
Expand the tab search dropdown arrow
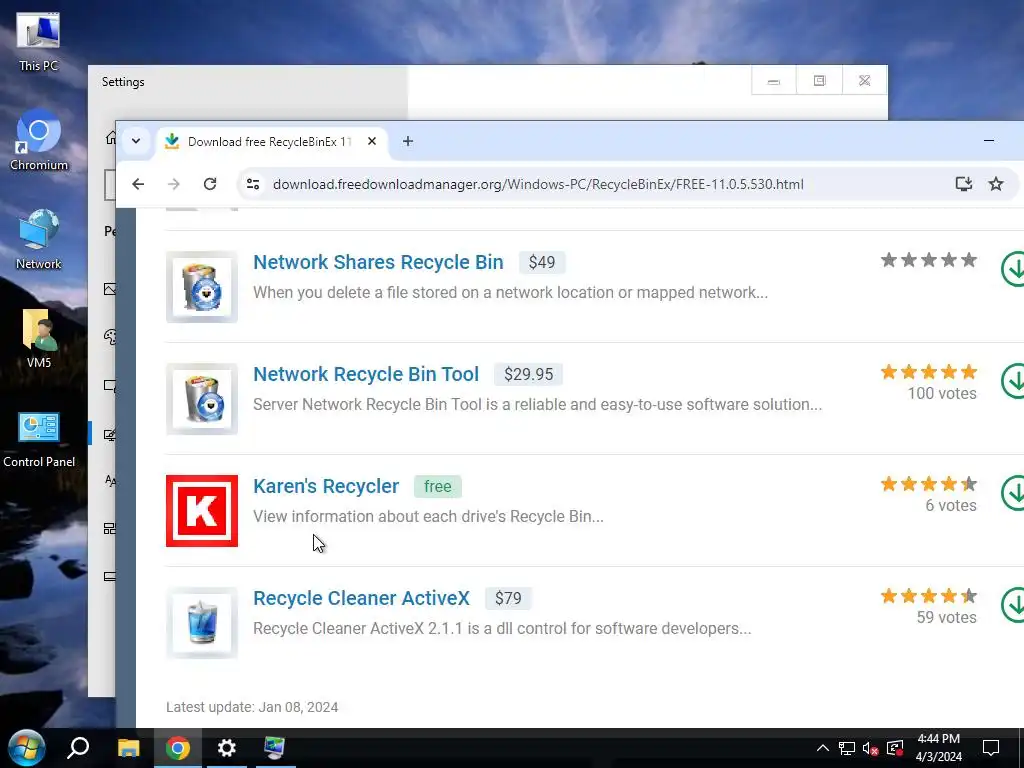(136, 141)
